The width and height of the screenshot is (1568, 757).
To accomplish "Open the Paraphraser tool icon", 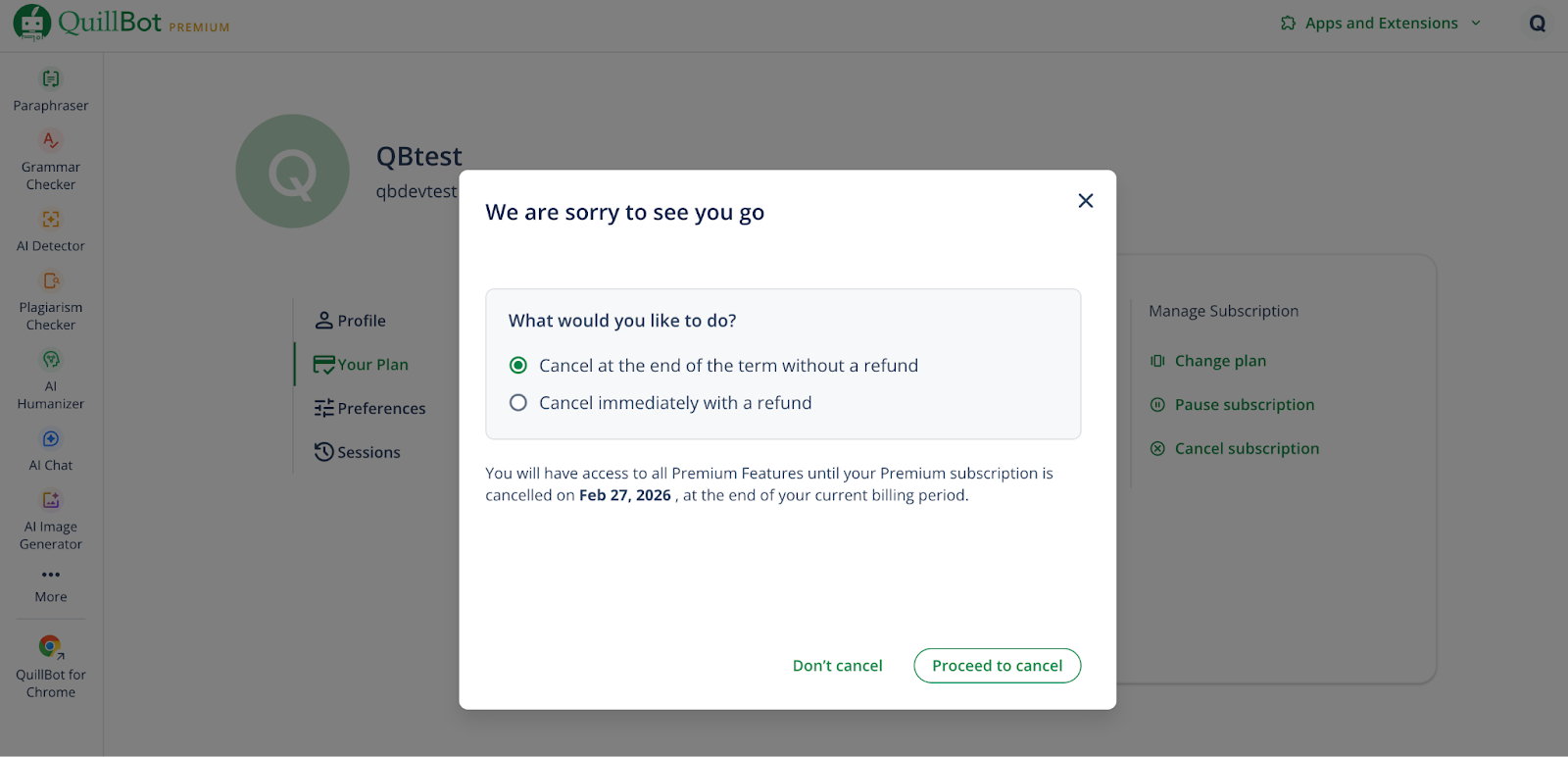I will click(x=51, y=78).
